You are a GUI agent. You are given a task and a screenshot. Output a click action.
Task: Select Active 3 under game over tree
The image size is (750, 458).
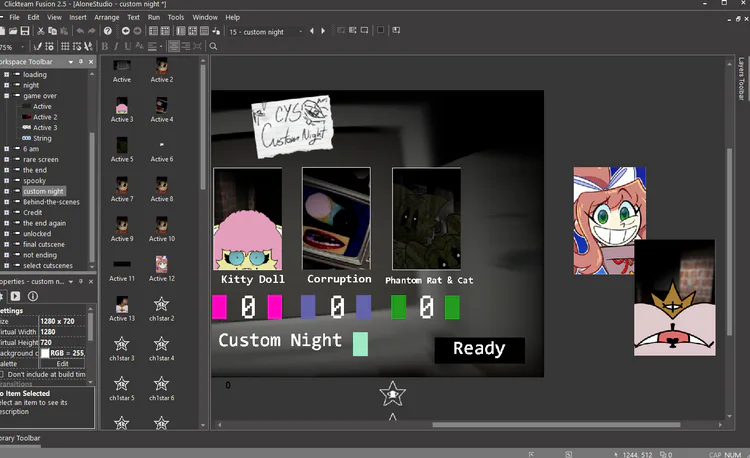click(x=45, y=128)
